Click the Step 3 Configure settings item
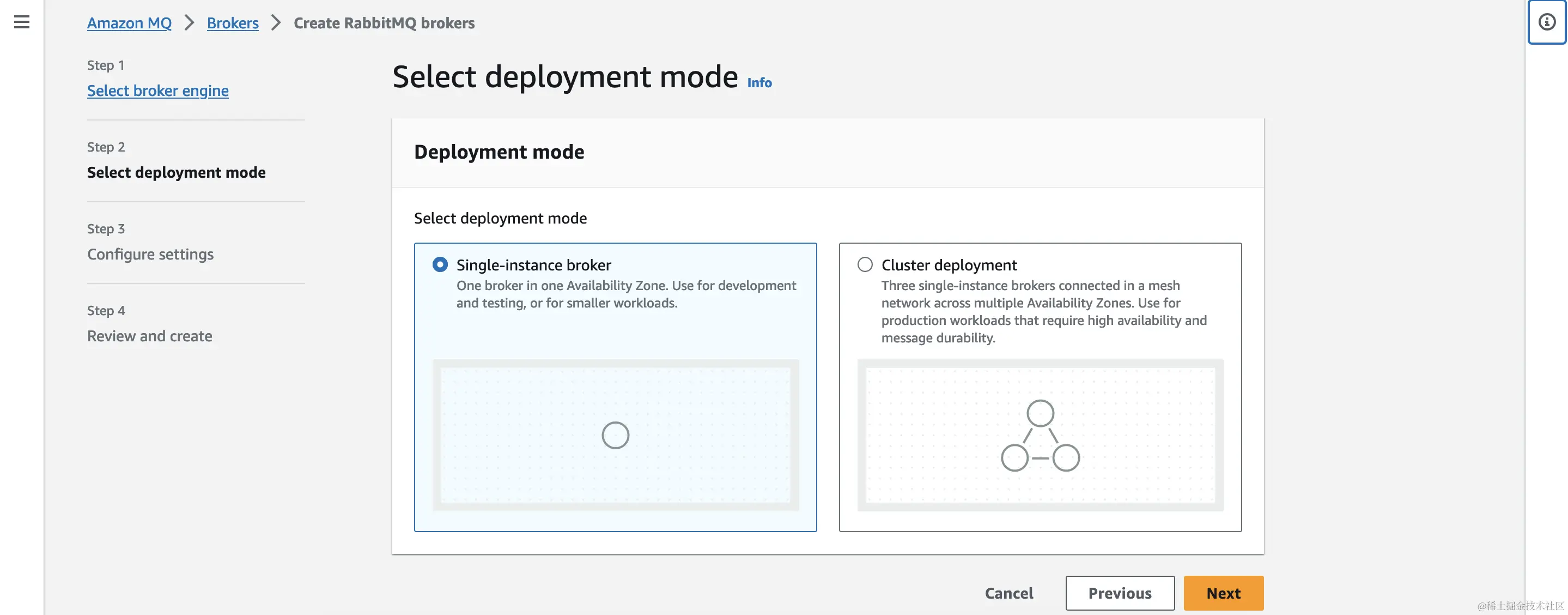1568x615 pixels. (150, 254)
